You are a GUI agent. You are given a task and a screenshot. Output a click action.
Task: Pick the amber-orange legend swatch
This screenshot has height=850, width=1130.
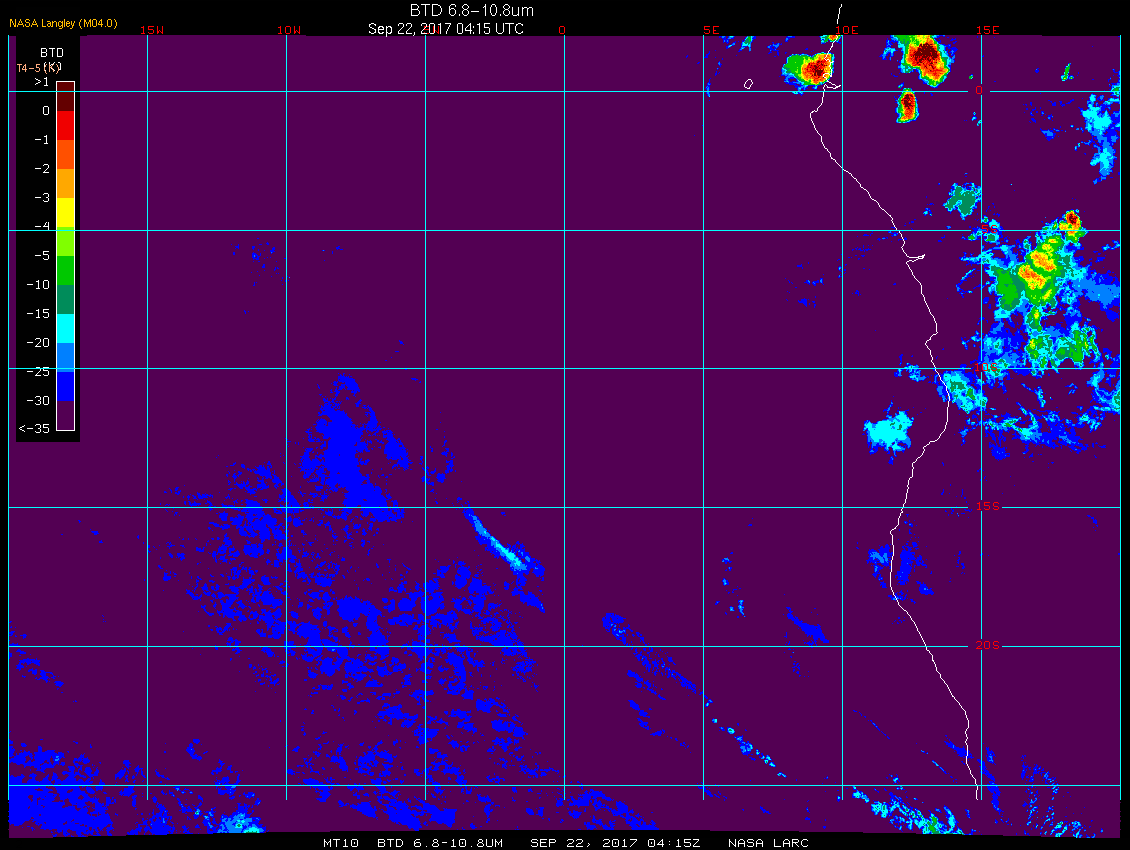pyautogui.click(x=66, y=183)
